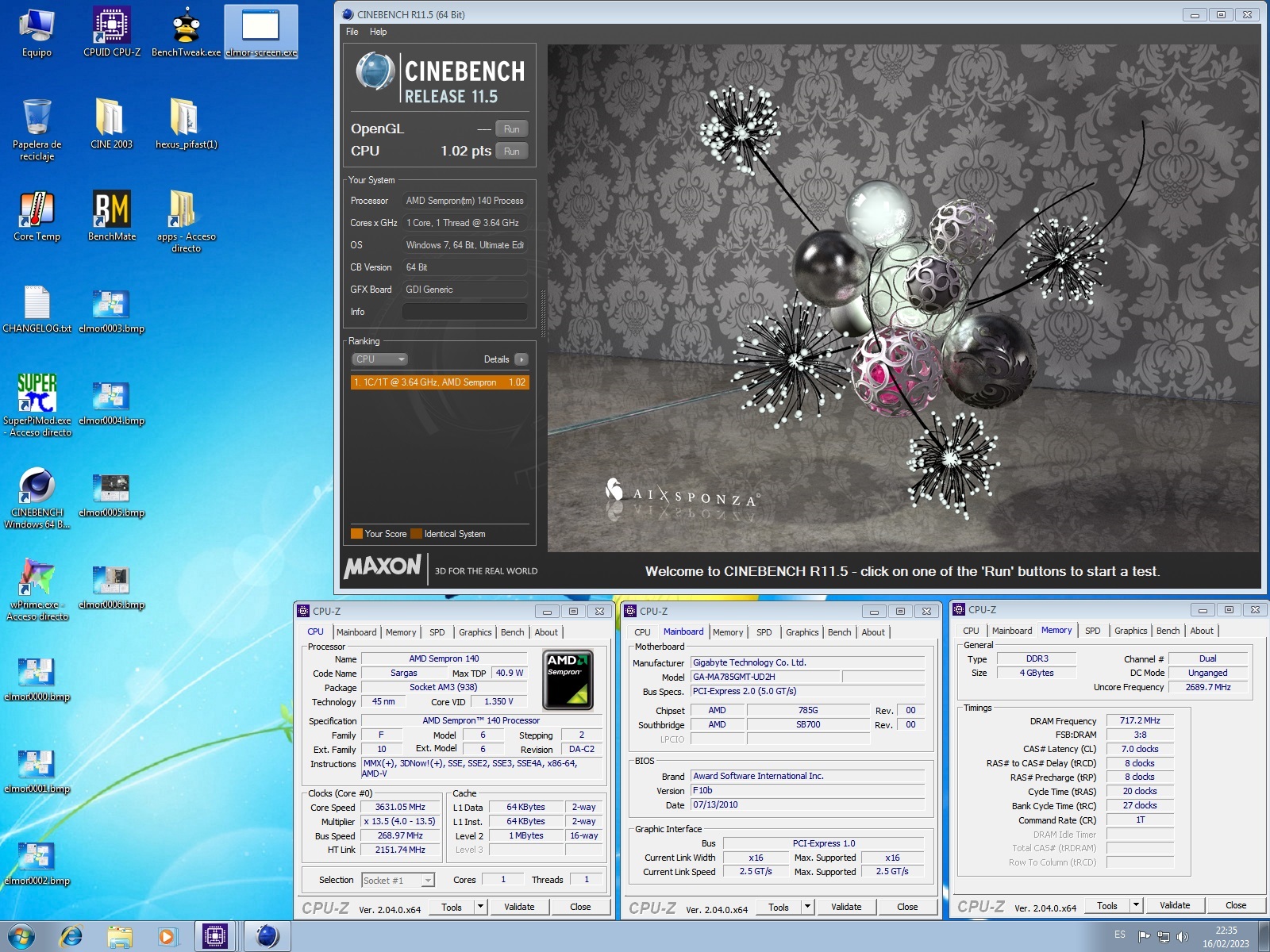Screen dimensions: 1270x952
Task: Select elmor0006.bmp image file
Action: [x=112, y=585]
